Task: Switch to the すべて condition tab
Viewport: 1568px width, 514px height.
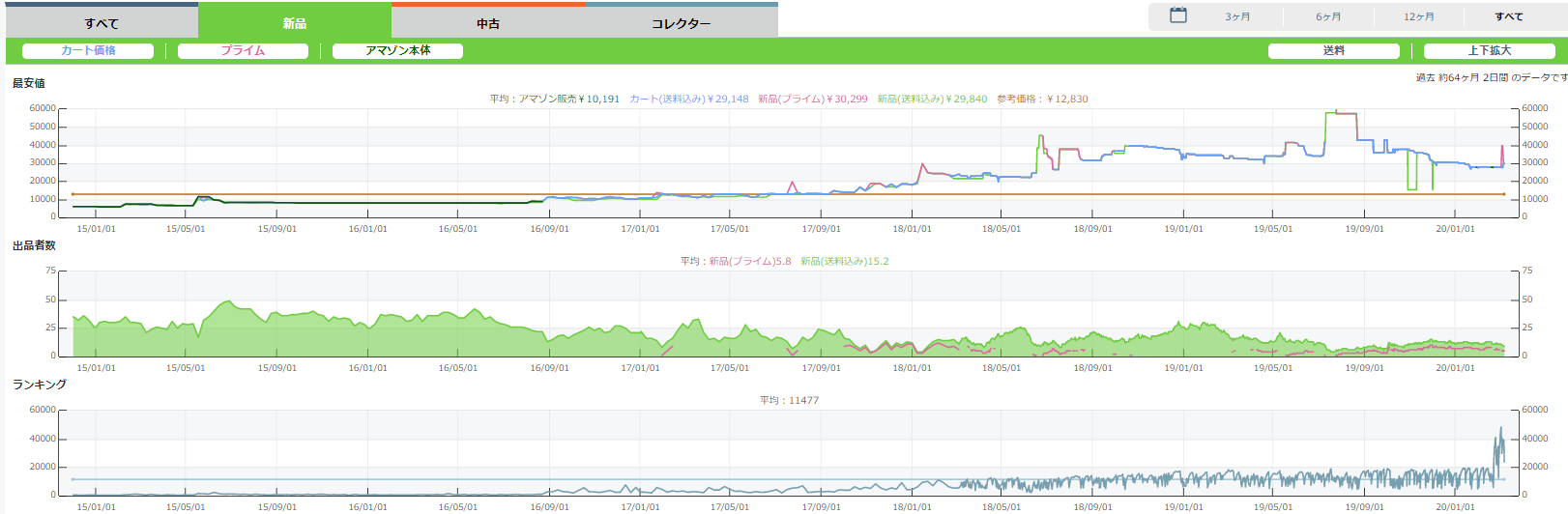Action: point(102,23)
